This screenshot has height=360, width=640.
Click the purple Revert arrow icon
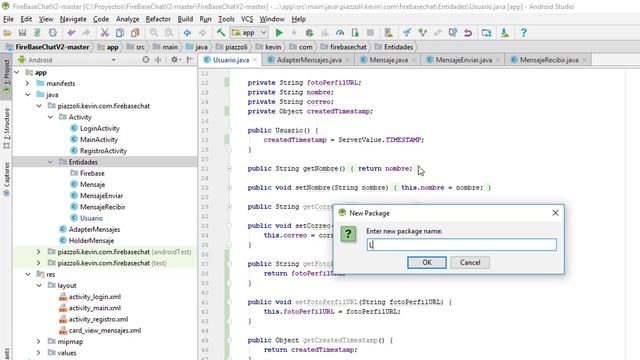pyautogui.click(x=468, y=33)
